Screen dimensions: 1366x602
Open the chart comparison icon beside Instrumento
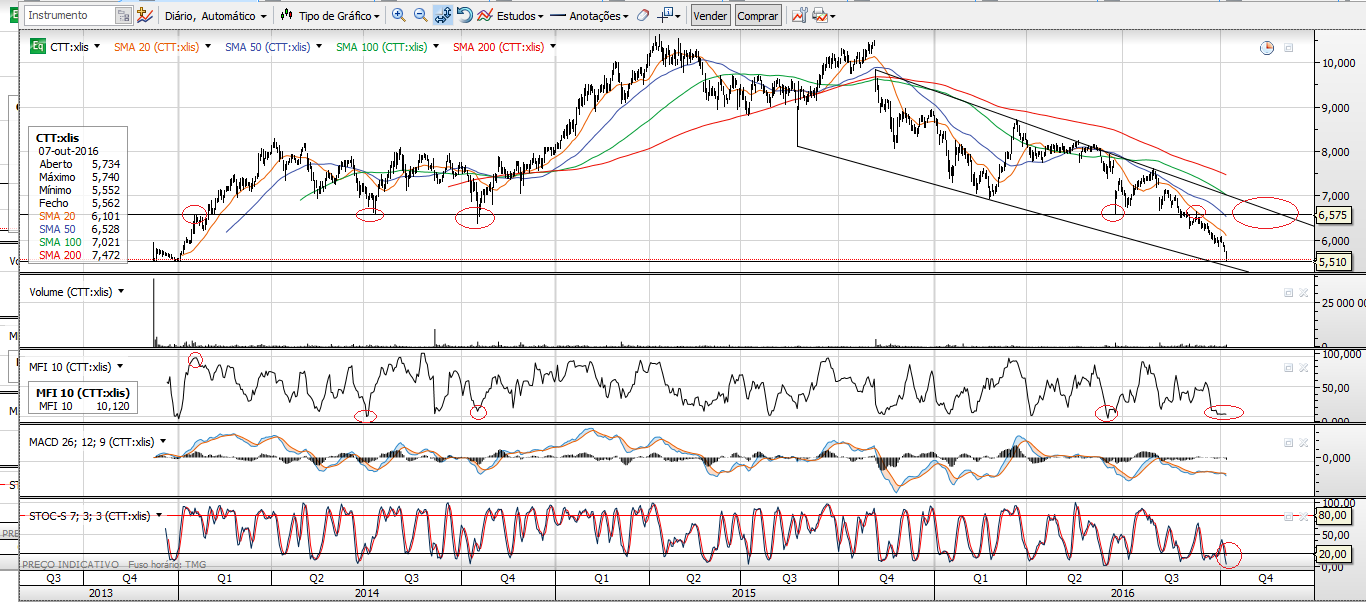click(x=145, y=15)
